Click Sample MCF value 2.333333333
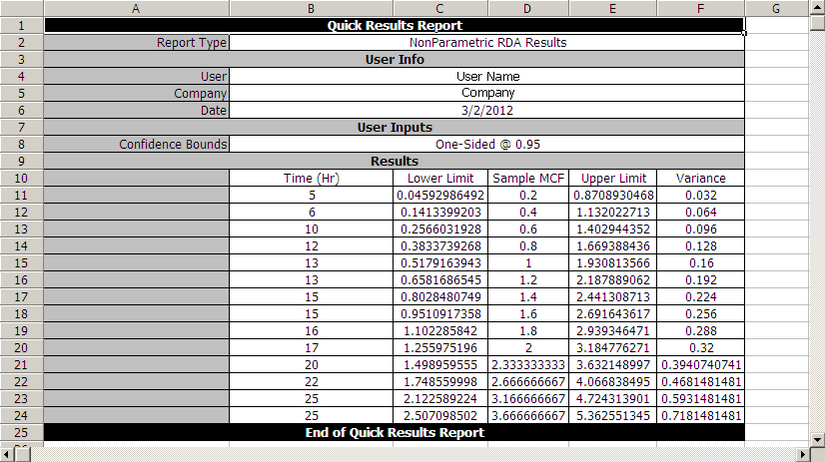Image resolution: width=825 pixels, height=462 pixels. click(x=528, y=365)
